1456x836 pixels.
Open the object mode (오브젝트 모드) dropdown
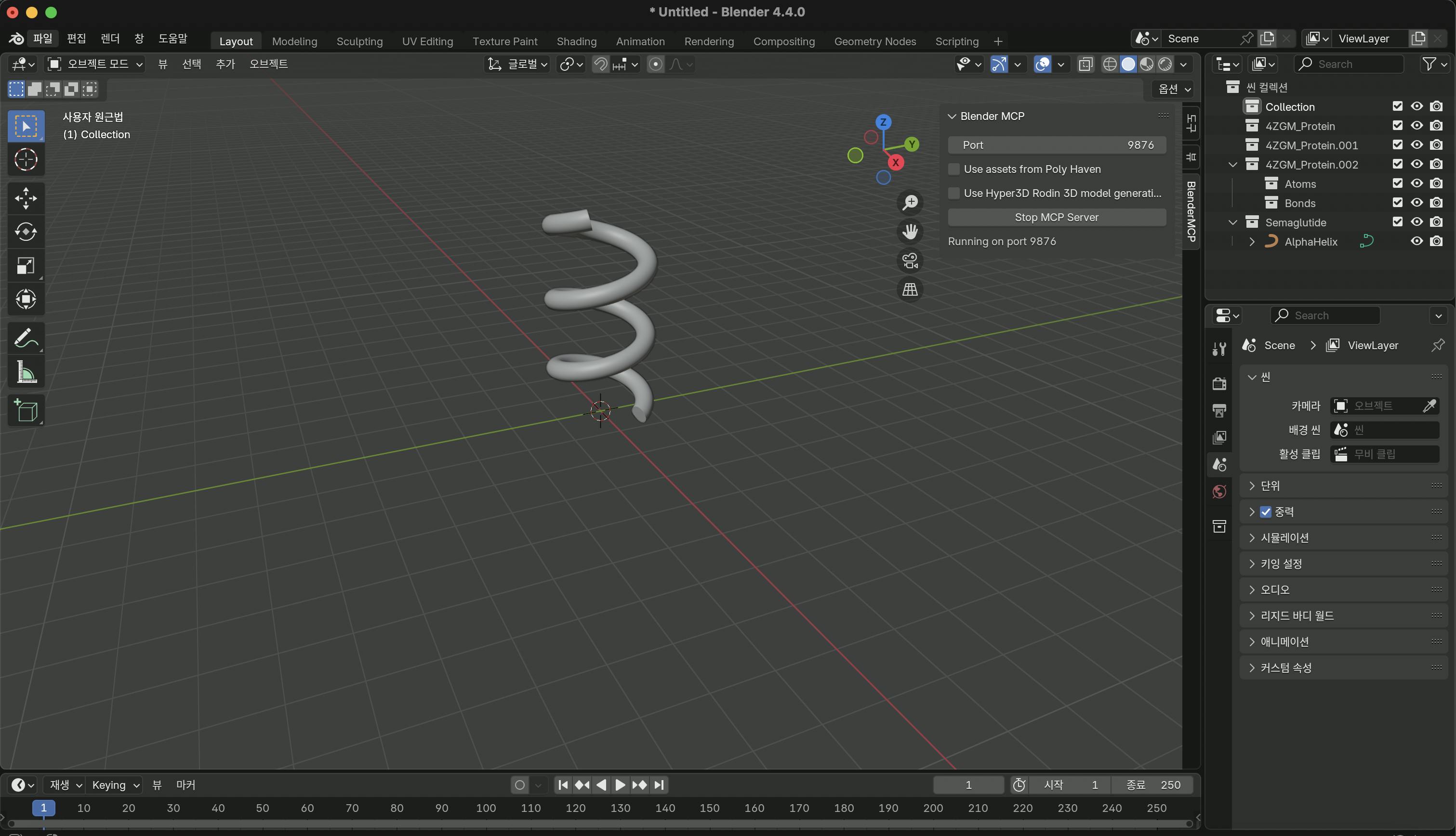(x=95, y=64)
